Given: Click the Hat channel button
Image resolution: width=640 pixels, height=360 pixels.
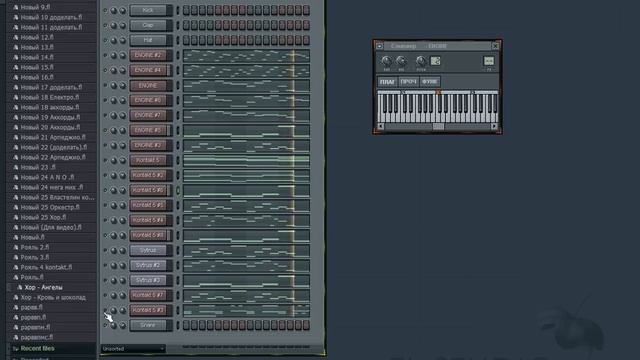Looking at the screenshot, I should [148, 40].
